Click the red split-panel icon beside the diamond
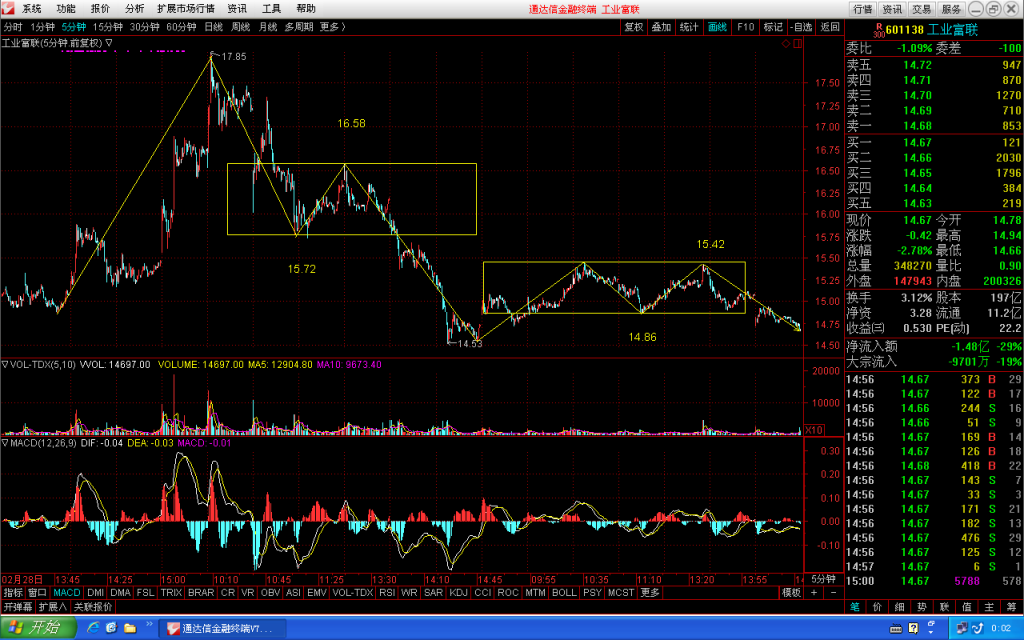The image size is (1024, 640). pyautogui.click(x=797, y=43)
